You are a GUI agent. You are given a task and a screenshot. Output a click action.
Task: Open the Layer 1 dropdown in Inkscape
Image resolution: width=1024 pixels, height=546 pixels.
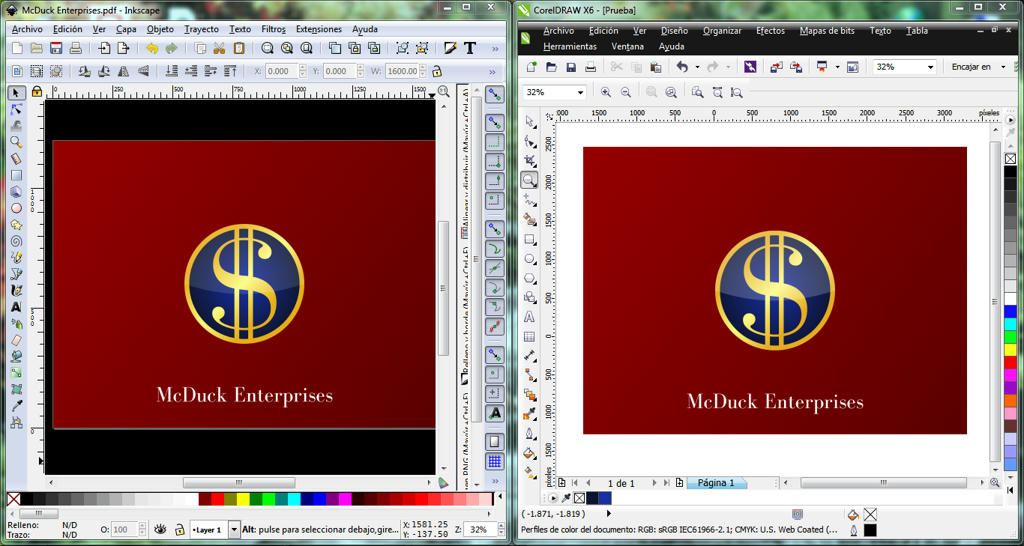tap(234, 530)
